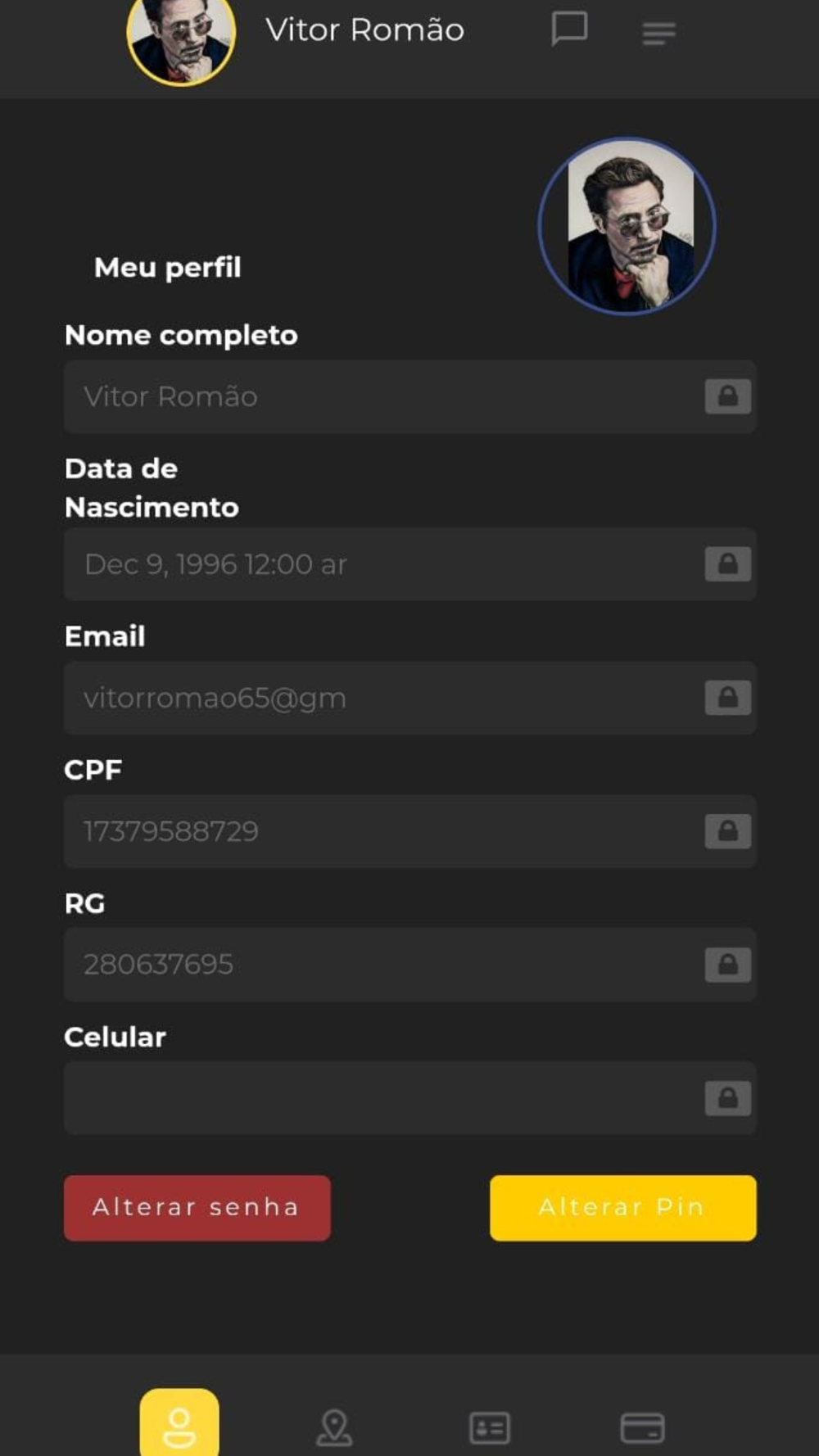Click the lock icon in CPF field

(727, 831)
